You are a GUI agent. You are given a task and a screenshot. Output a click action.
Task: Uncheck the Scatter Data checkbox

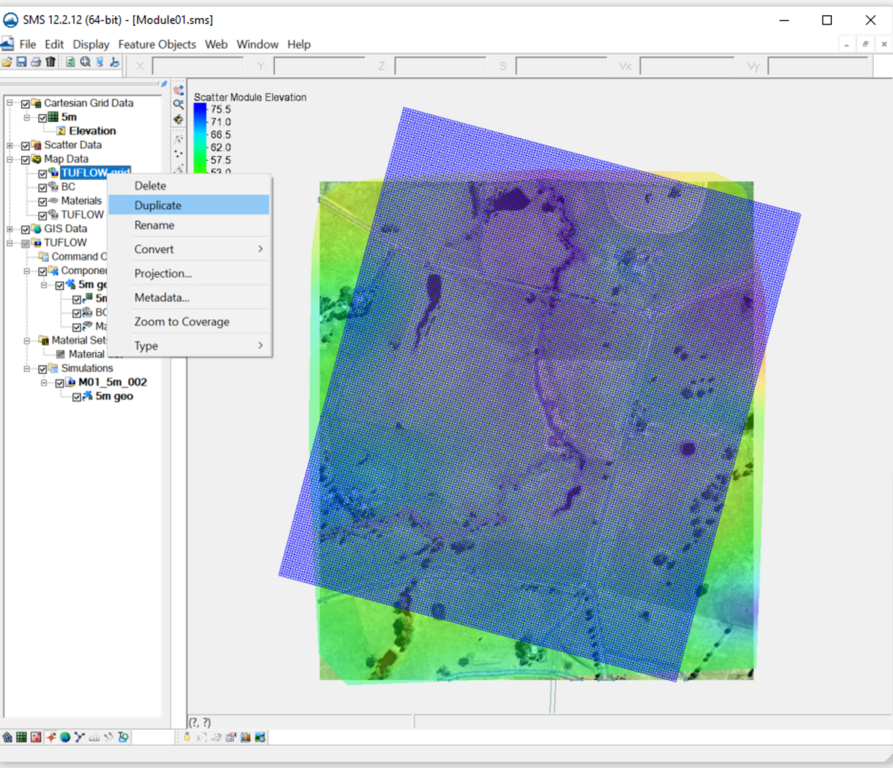(x=26, y=145)
